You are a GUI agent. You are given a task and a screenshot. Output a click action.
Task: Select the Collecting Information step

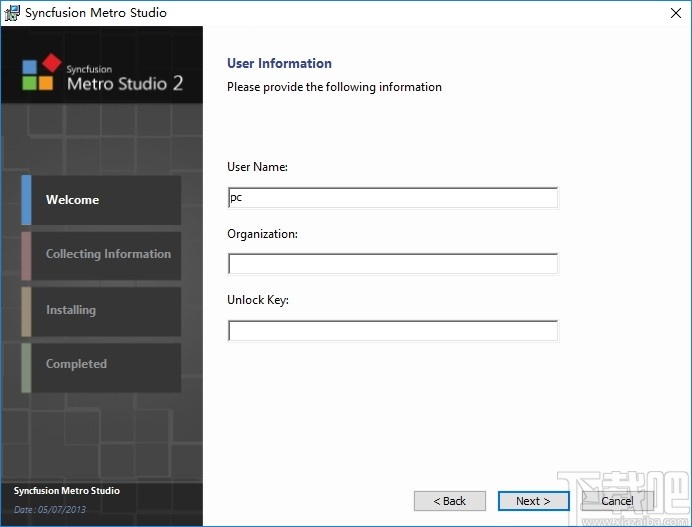[x=101, y=254]
